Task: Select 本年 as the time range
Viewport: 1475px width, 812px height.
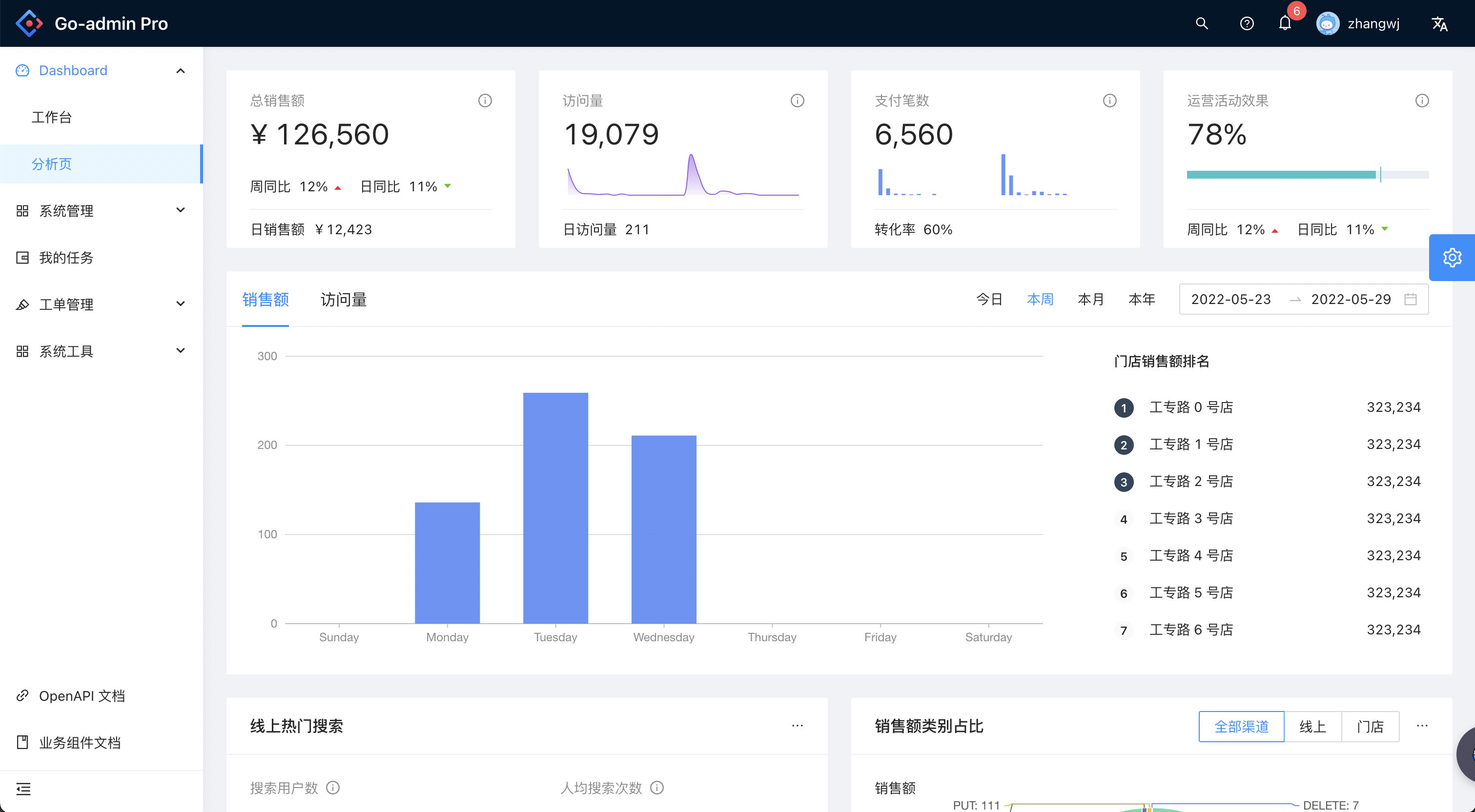Action: click(1142, 299)
